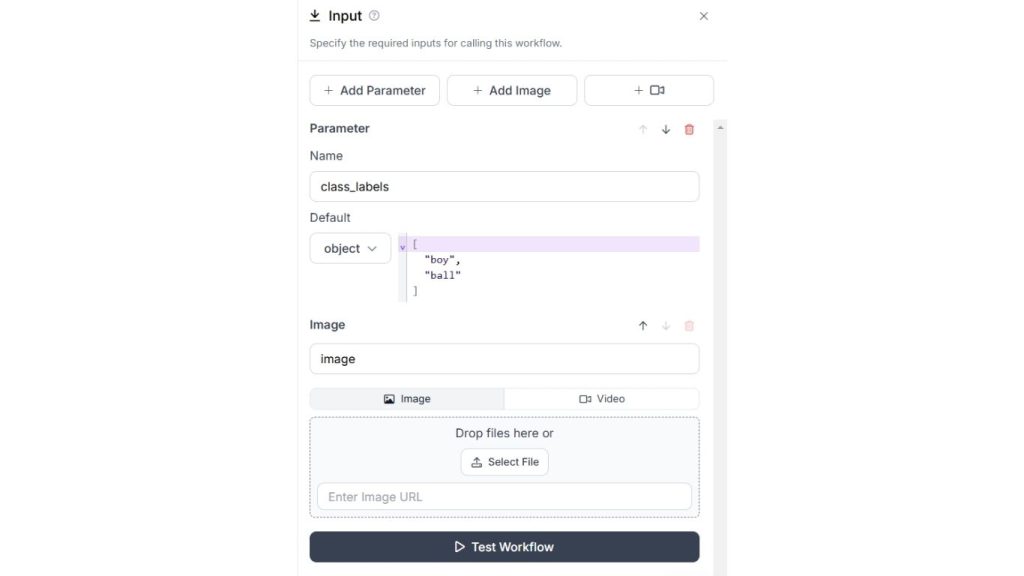The width and height of the screenshot is (1024, 576).
Task: Collapse the JSON array fold arrow
Action: (403, 246)
